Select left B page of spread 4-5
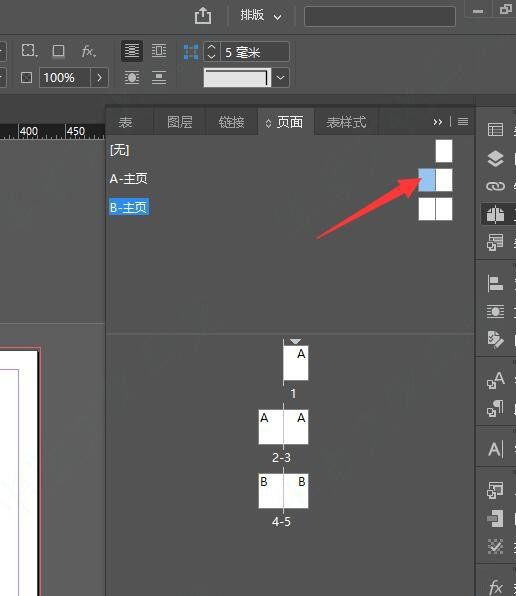516x596 pixels. [x=271, y=491]
